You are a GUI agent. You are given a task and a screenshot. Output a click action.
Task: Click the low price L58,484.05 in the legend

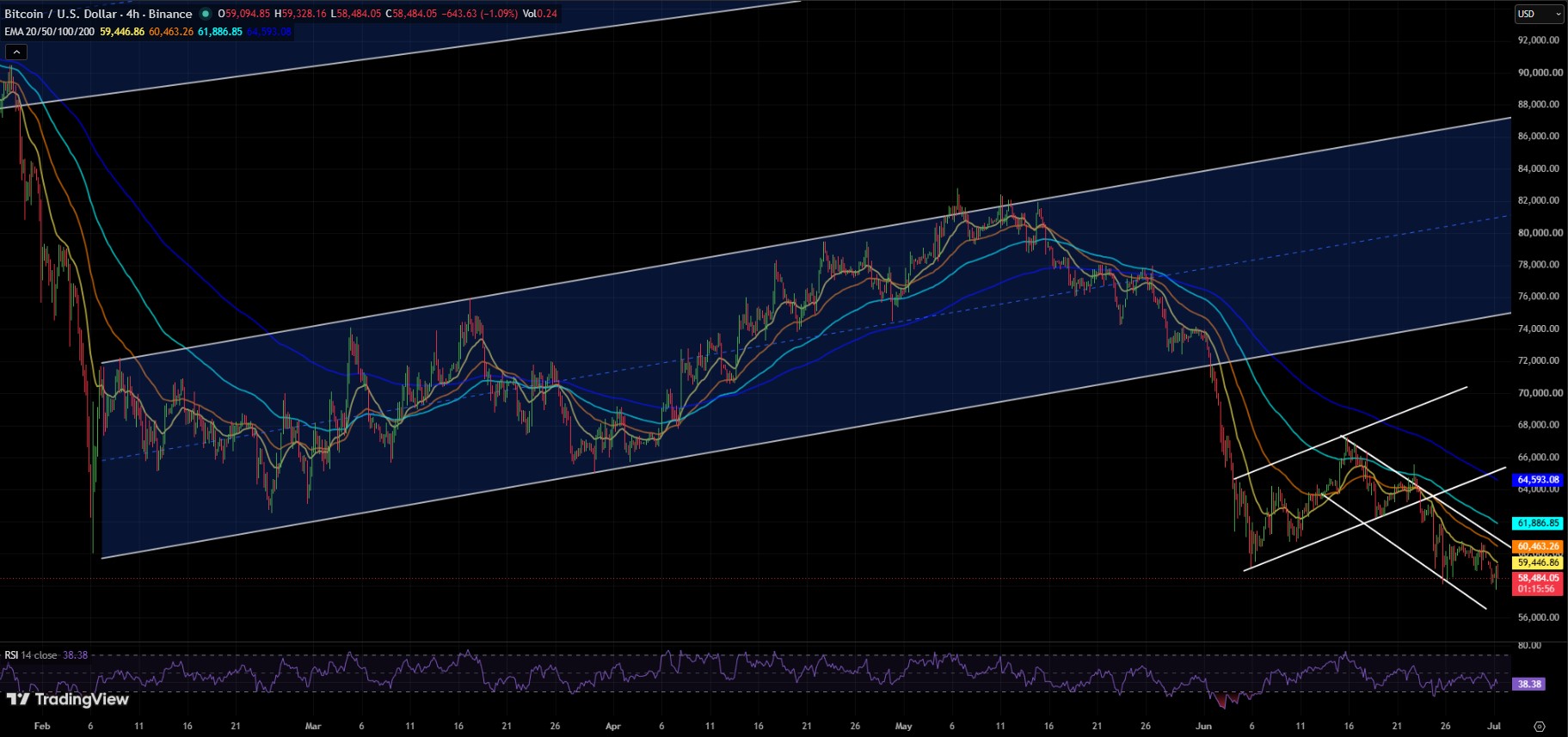point(356,14)
